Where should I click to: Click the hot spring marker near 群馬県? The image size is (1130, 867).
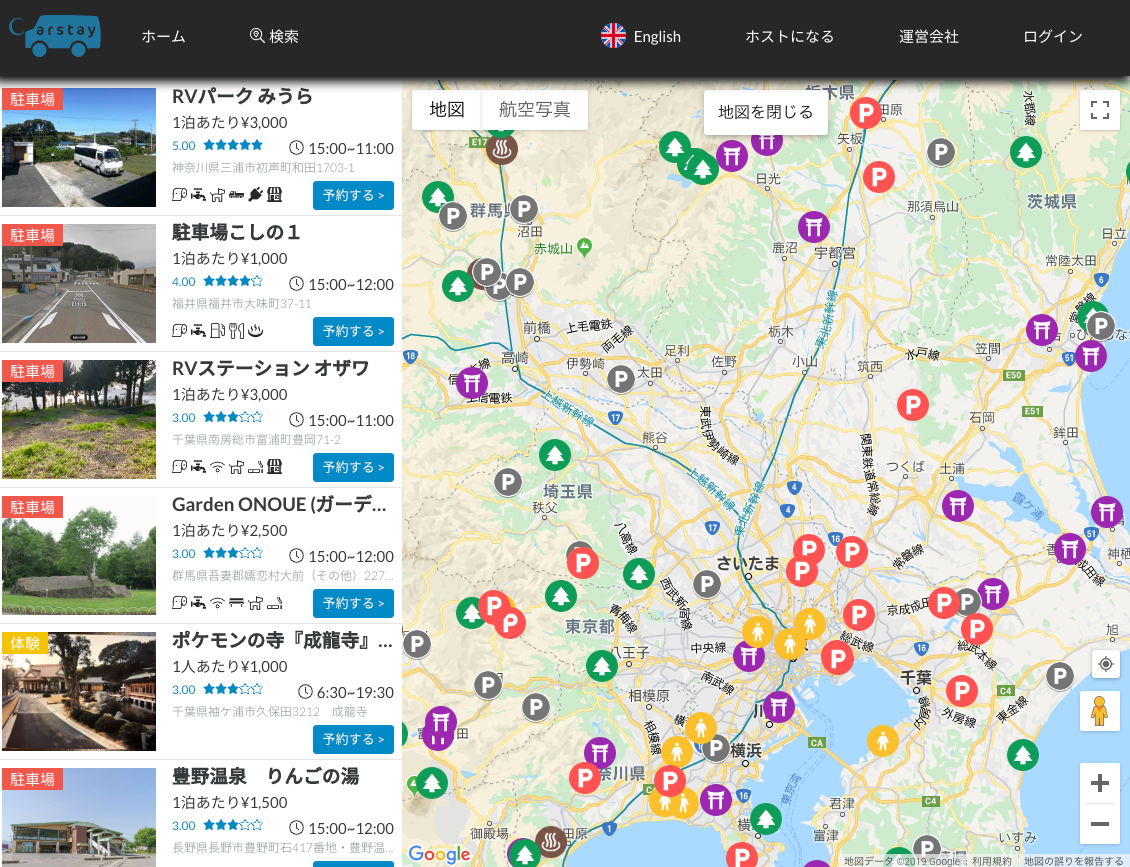tap(501, 150)
